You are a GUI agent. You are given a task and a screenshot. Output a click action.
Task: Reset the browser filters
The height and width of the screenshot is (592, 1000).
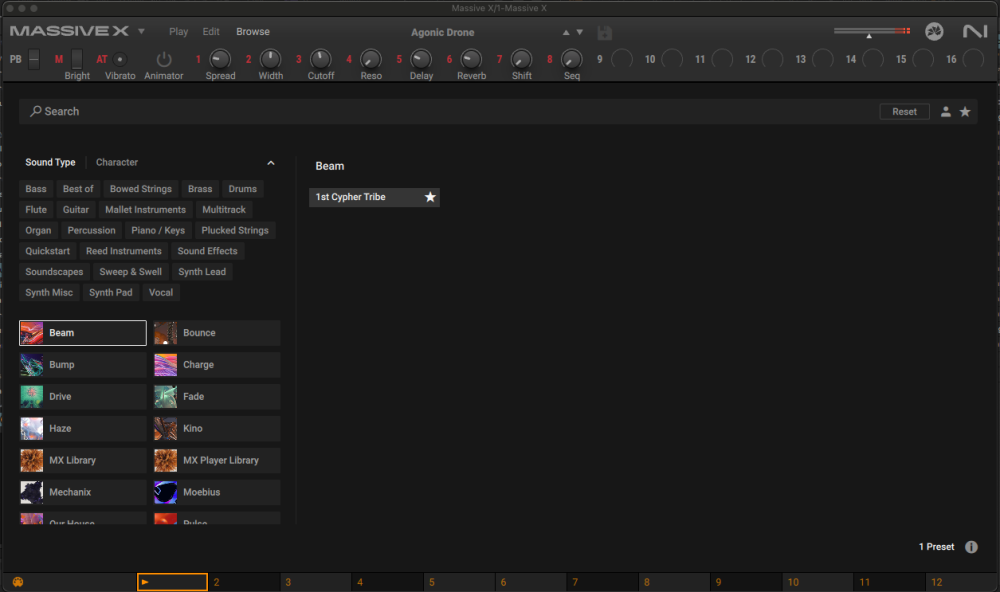click(x=904, y=112)
